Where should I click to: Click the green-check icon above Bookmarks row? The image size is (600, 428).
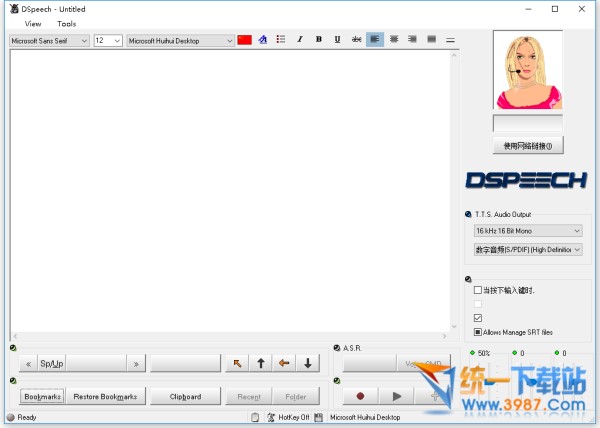point(13,381)
